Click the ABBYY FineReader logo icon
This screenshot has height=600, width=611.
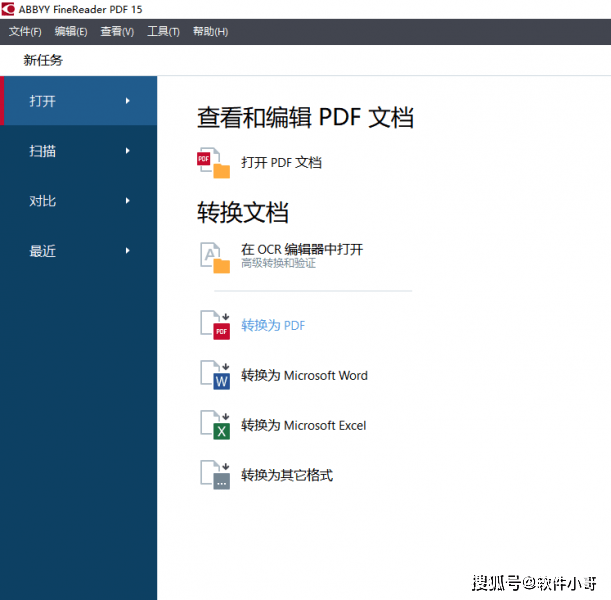8,9
